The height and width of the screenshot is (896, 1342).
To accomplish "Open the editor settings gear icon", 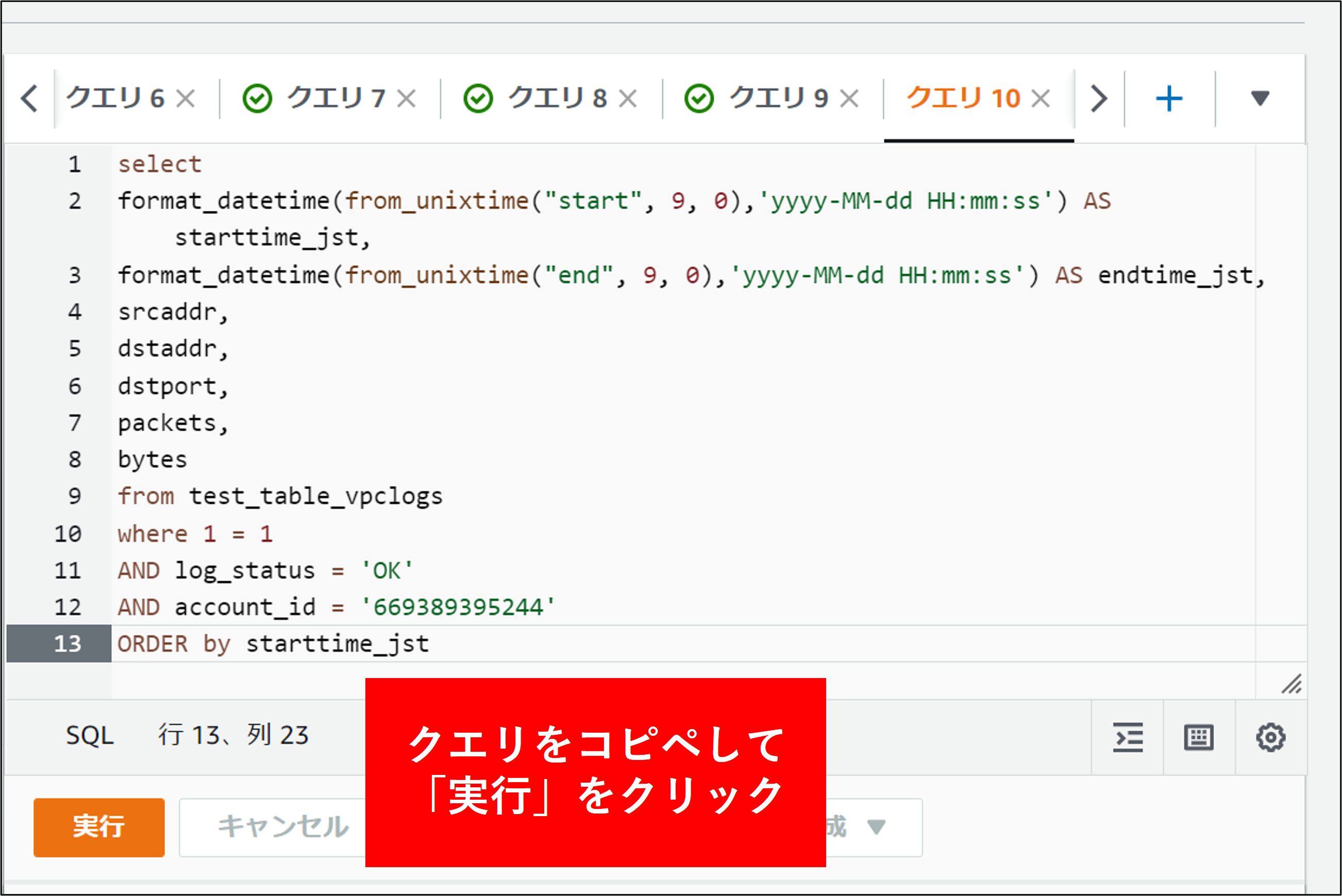I will [1270, 737].
